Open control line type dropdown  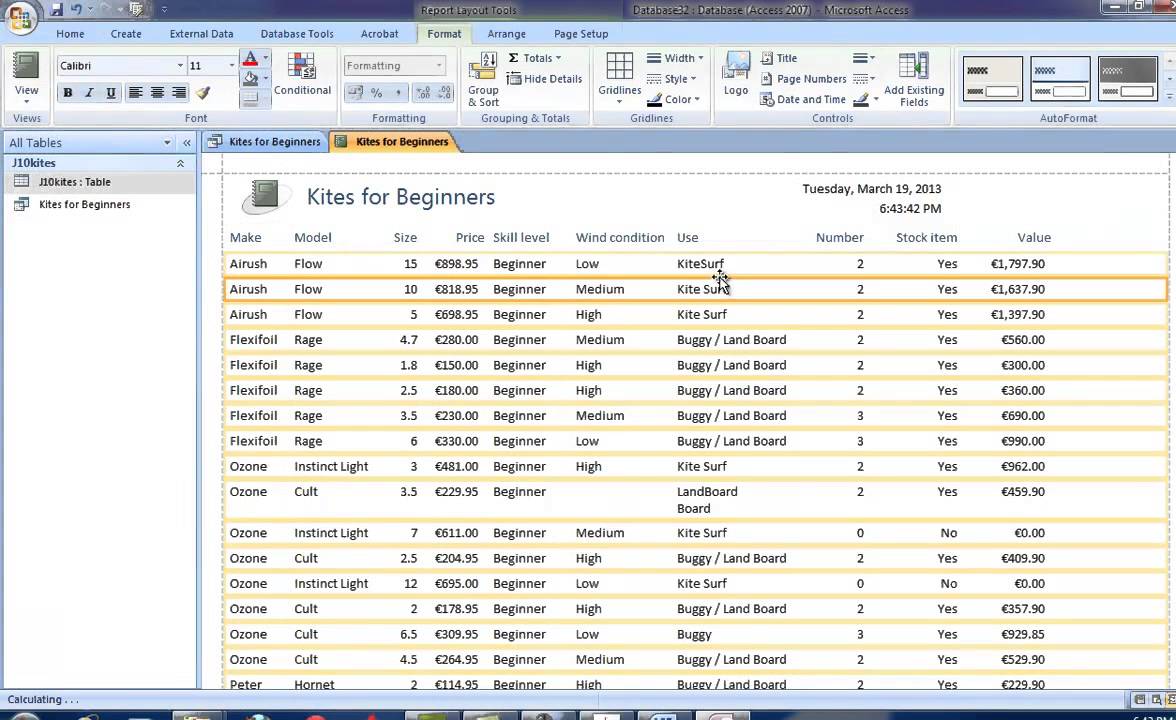[x=863, y=78]
